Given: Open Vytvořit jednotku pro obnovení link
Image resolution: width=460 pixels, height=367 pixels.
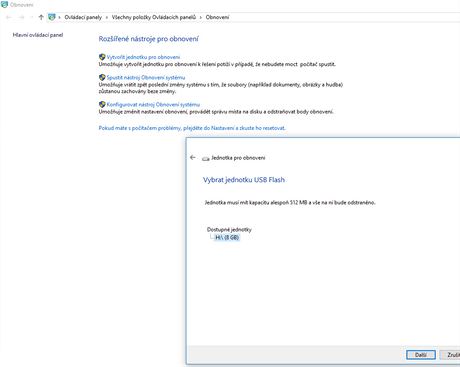Looking at the screenshot, I should 143,57.
